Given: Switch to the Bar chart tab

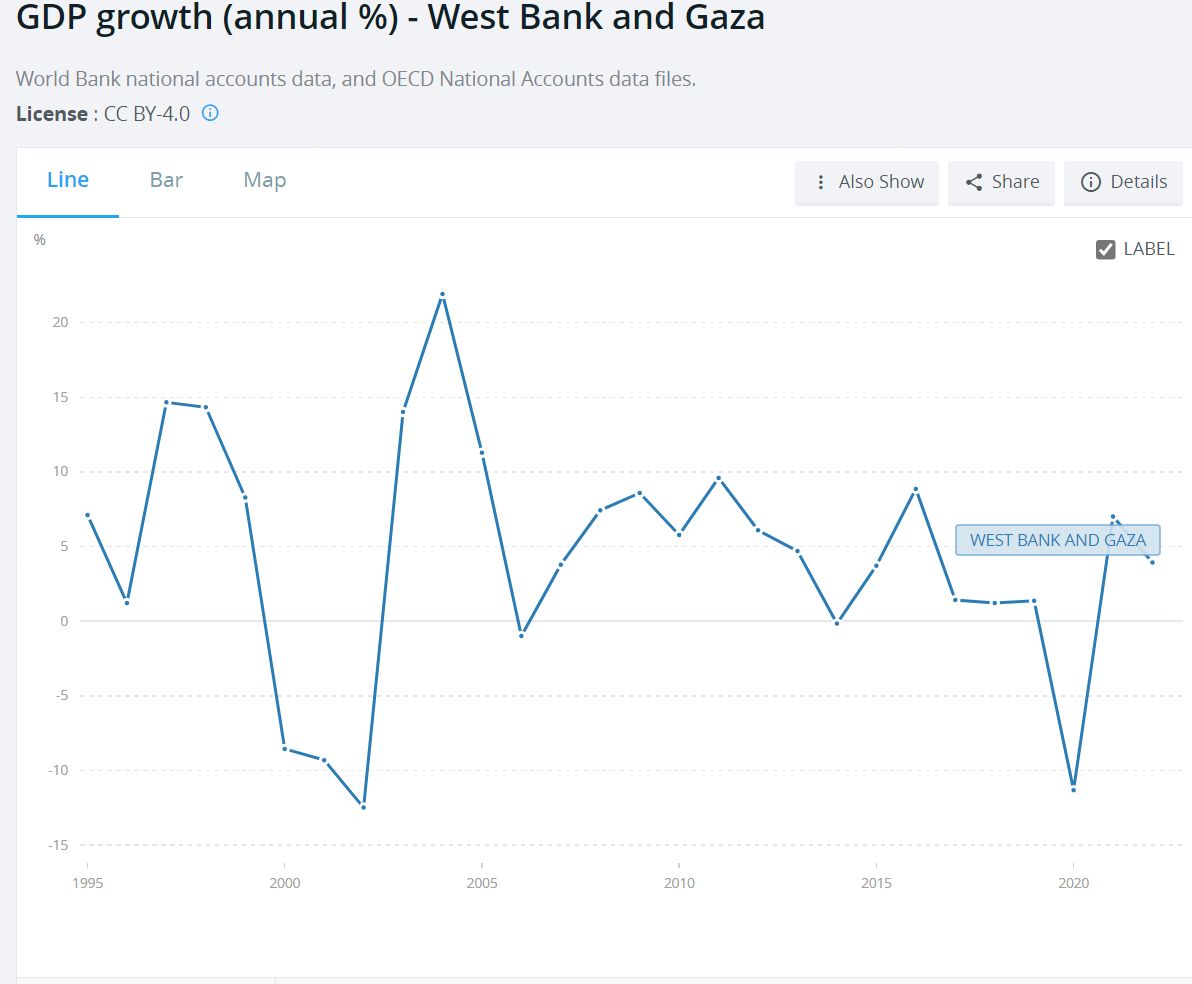Looking at the screenshot, I should click(x=166, y=180).
